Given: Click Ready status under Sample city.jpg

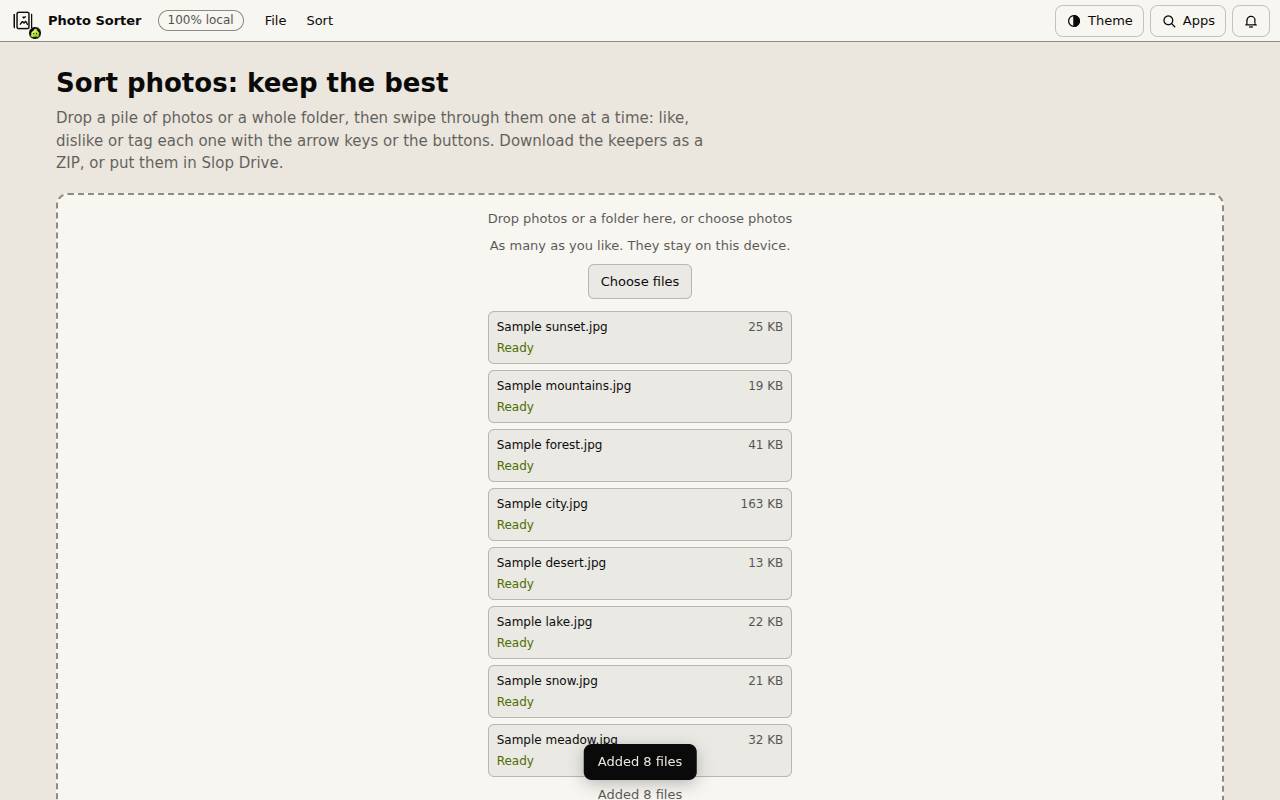Looking at the screenshot, I should tap(515, 525).
